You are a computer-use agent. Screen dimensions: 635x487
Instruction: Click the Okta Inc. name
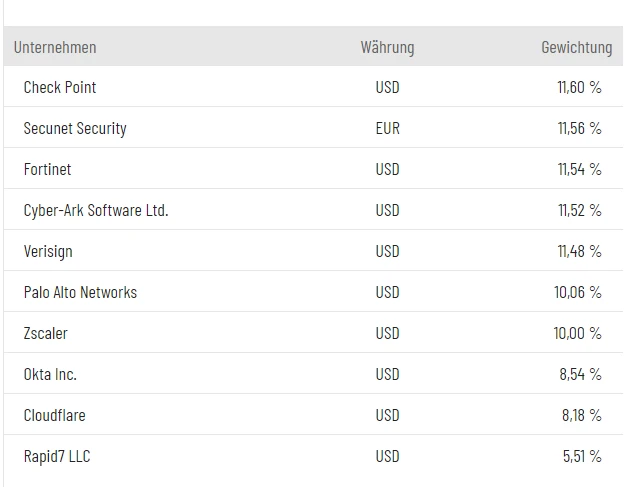point(50,375)
